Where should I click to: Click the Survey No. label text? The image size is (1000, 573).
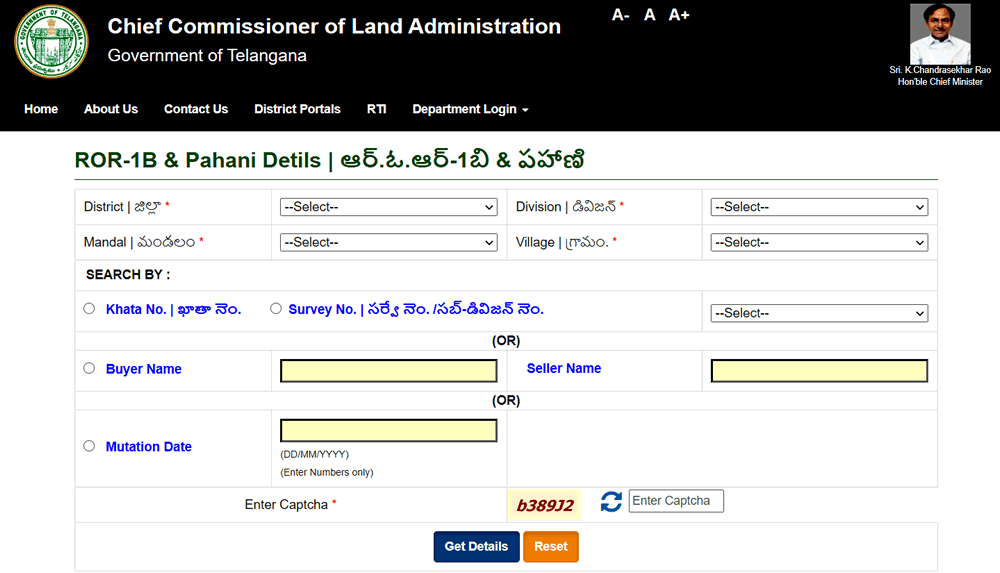tap(416, 309)
